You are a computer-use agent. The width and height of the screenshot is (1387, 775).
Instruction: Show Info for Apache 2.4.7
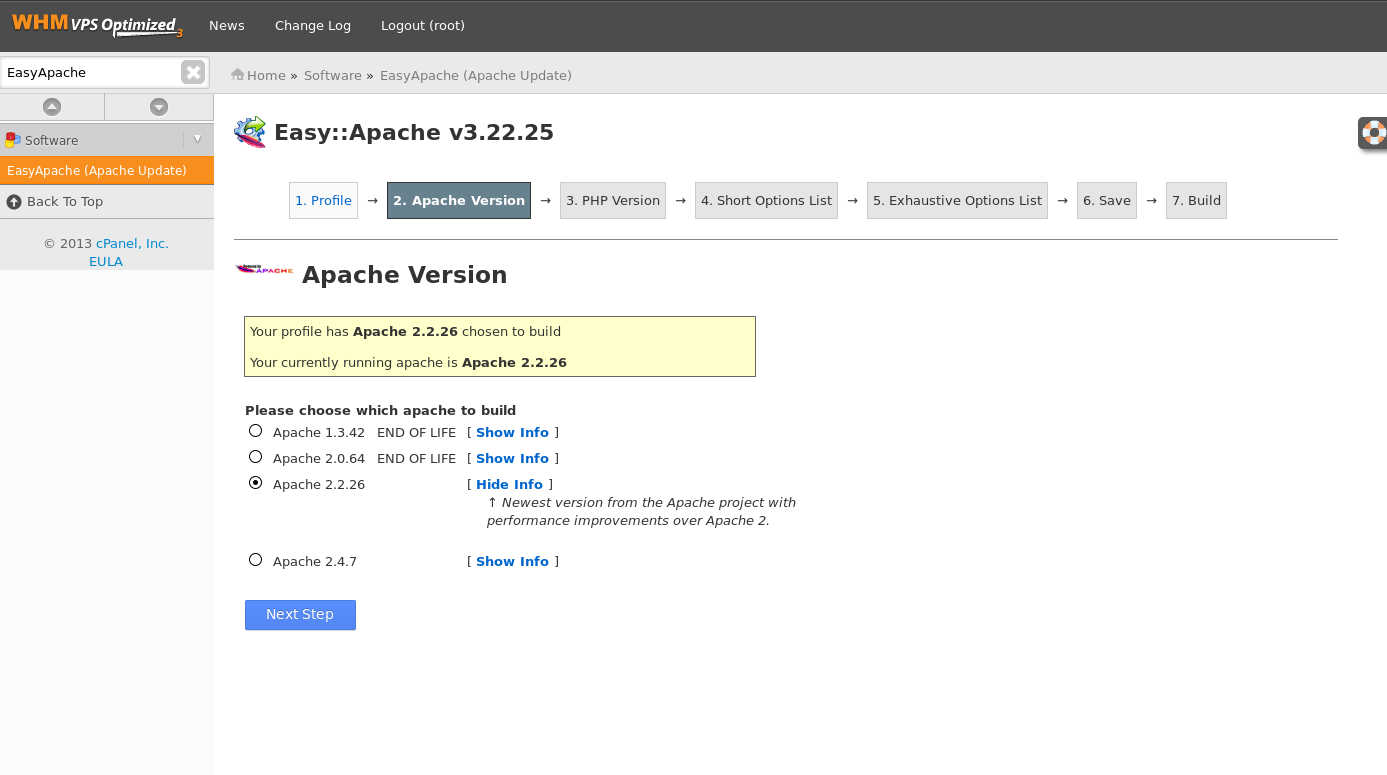(512, 562)
